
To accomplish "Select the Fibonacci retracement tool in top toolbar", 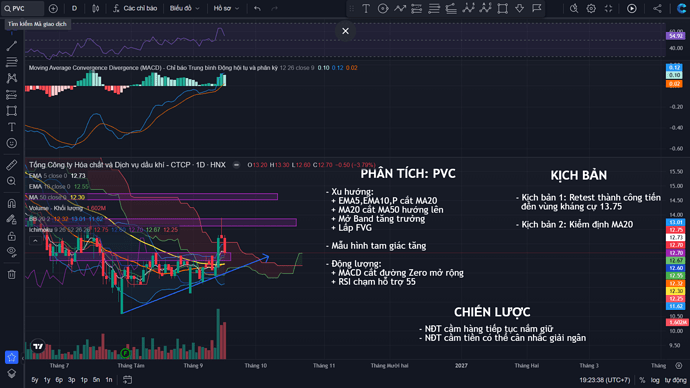I will pos(417,8).
